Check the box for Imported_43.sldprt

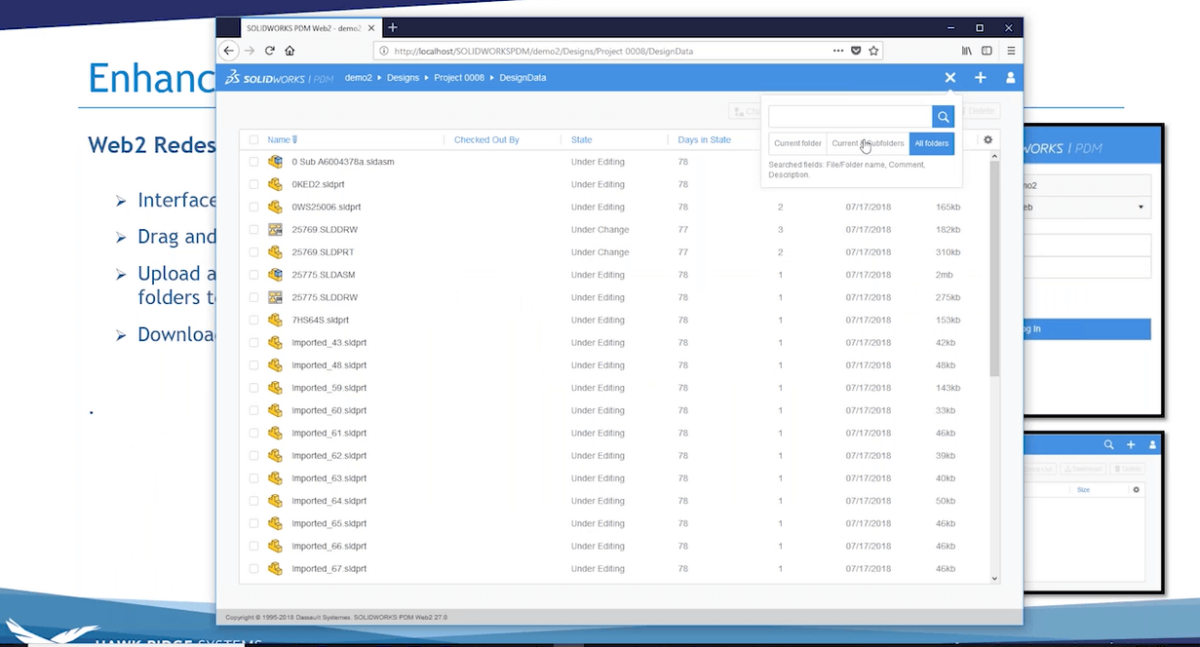pyautogui.click(x=254, y=342)
